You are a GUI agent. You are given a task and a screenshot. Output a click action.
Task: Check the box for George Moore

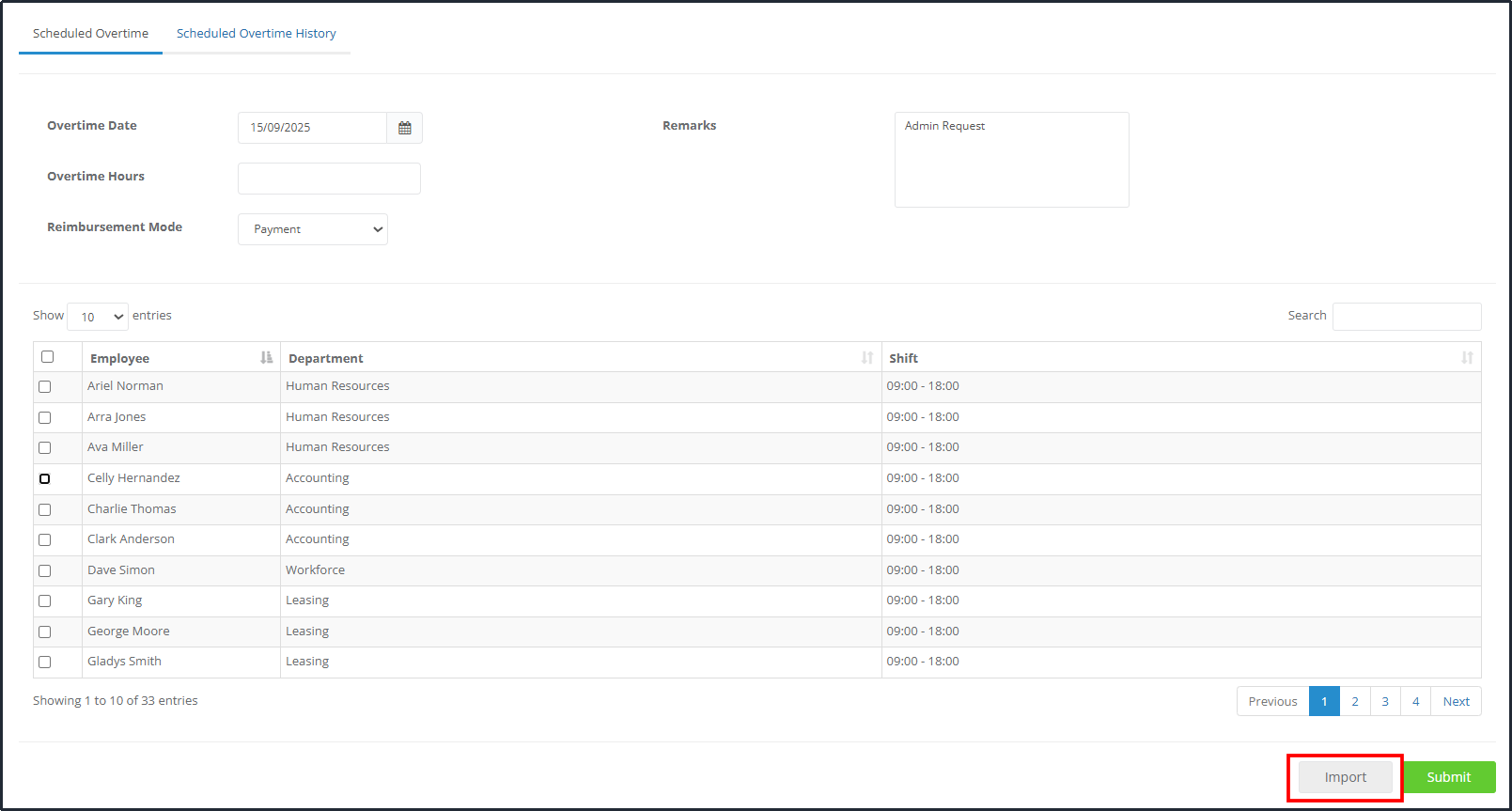pos(44,632)
